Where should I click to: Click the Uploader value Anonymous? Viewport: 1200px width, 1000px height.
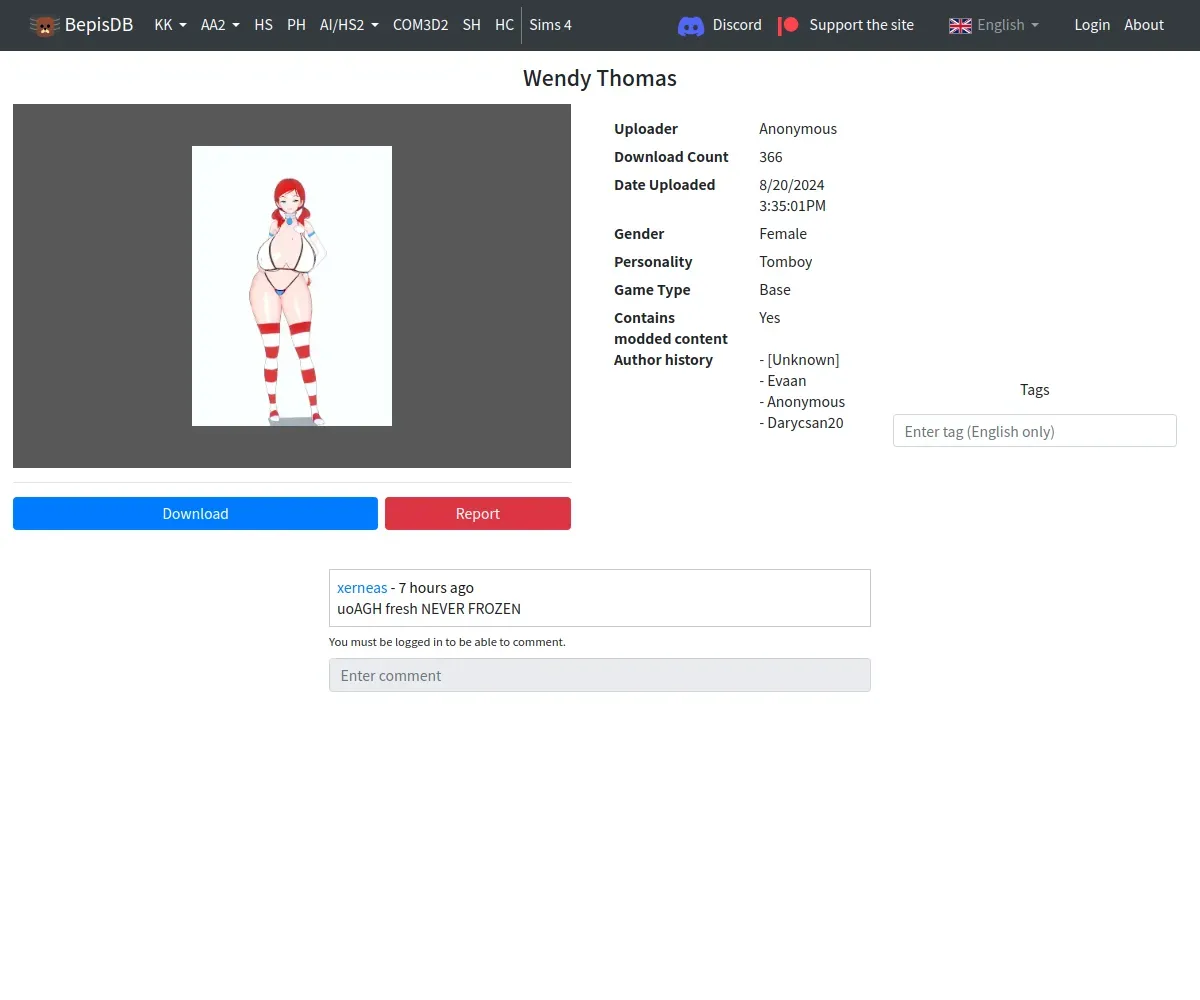(x=798, y=129)
